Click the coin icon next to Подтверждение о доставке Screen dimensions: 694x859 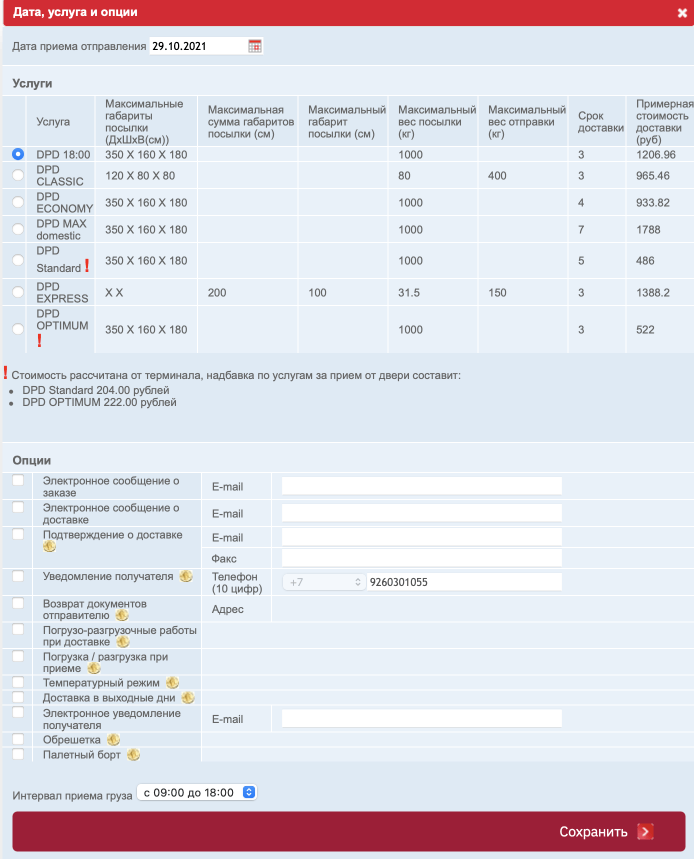49,546
